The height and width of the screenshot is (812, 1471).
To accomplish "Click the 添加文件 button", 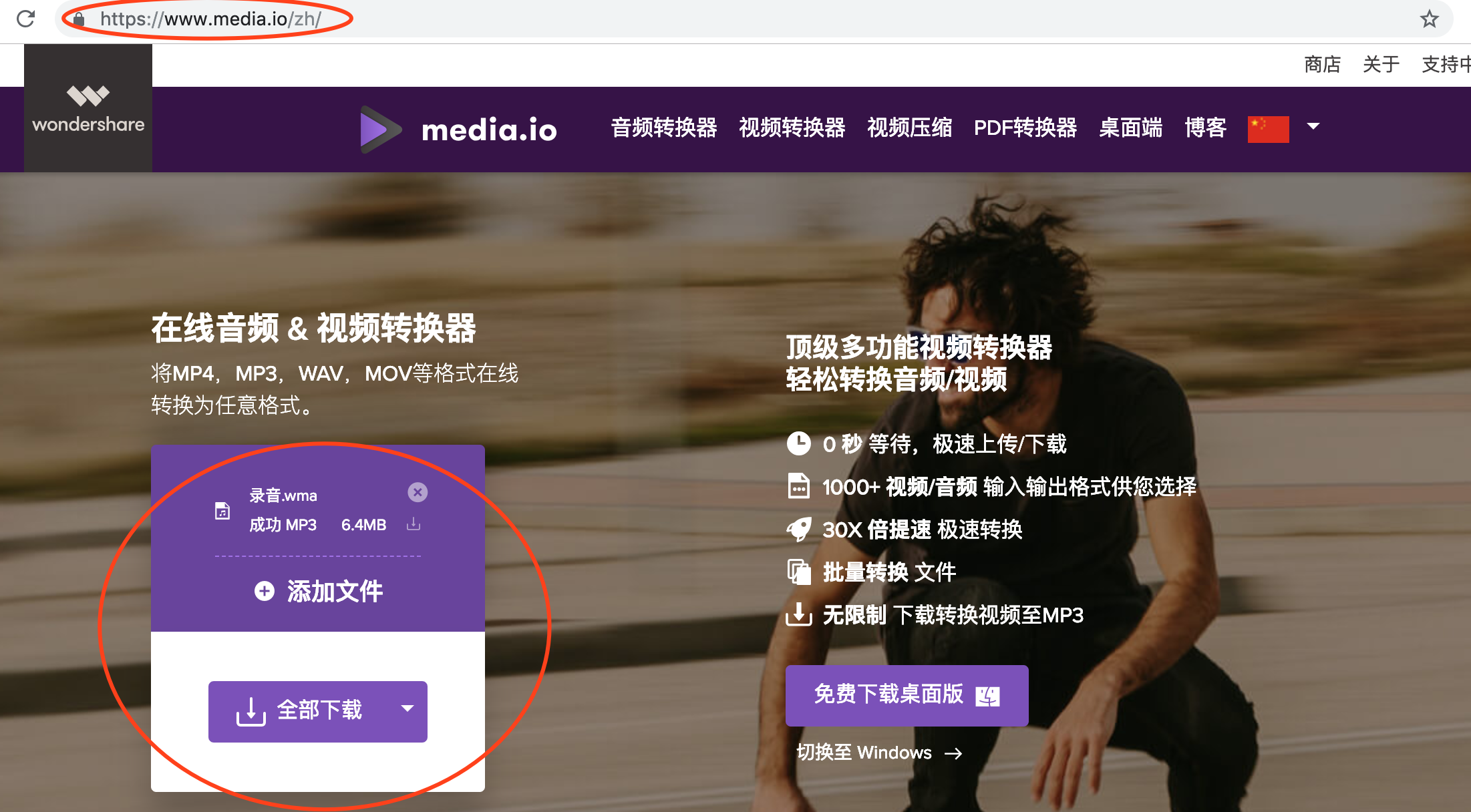I will pos(318,591).
